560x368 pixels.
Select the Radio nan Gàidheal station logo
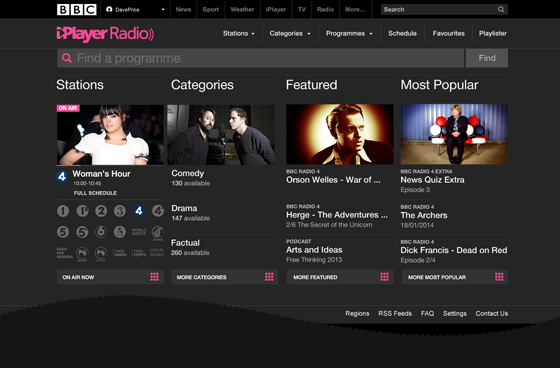tap(64, 253)
